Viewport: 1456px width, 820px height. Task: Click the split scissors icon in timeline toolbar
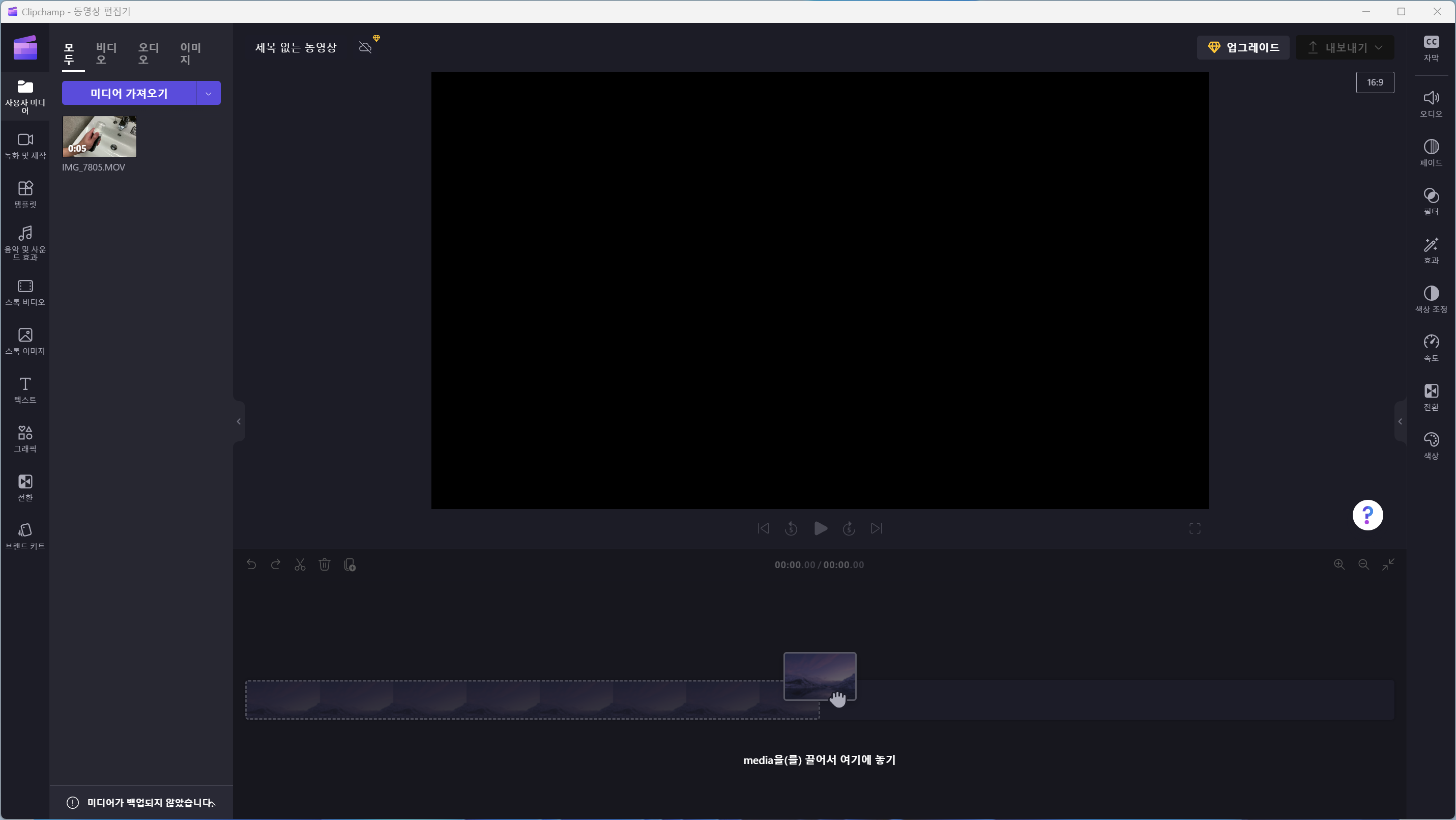(300, 564)
